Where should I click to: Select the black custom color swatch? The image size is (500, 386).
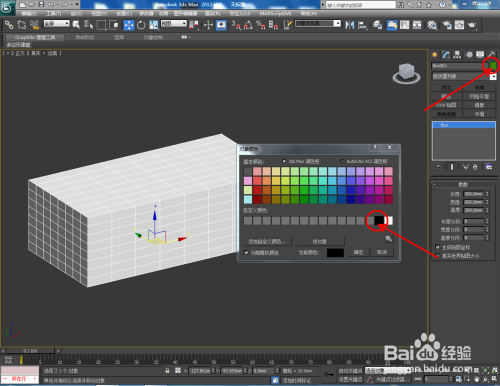click(x=379, y=220)
